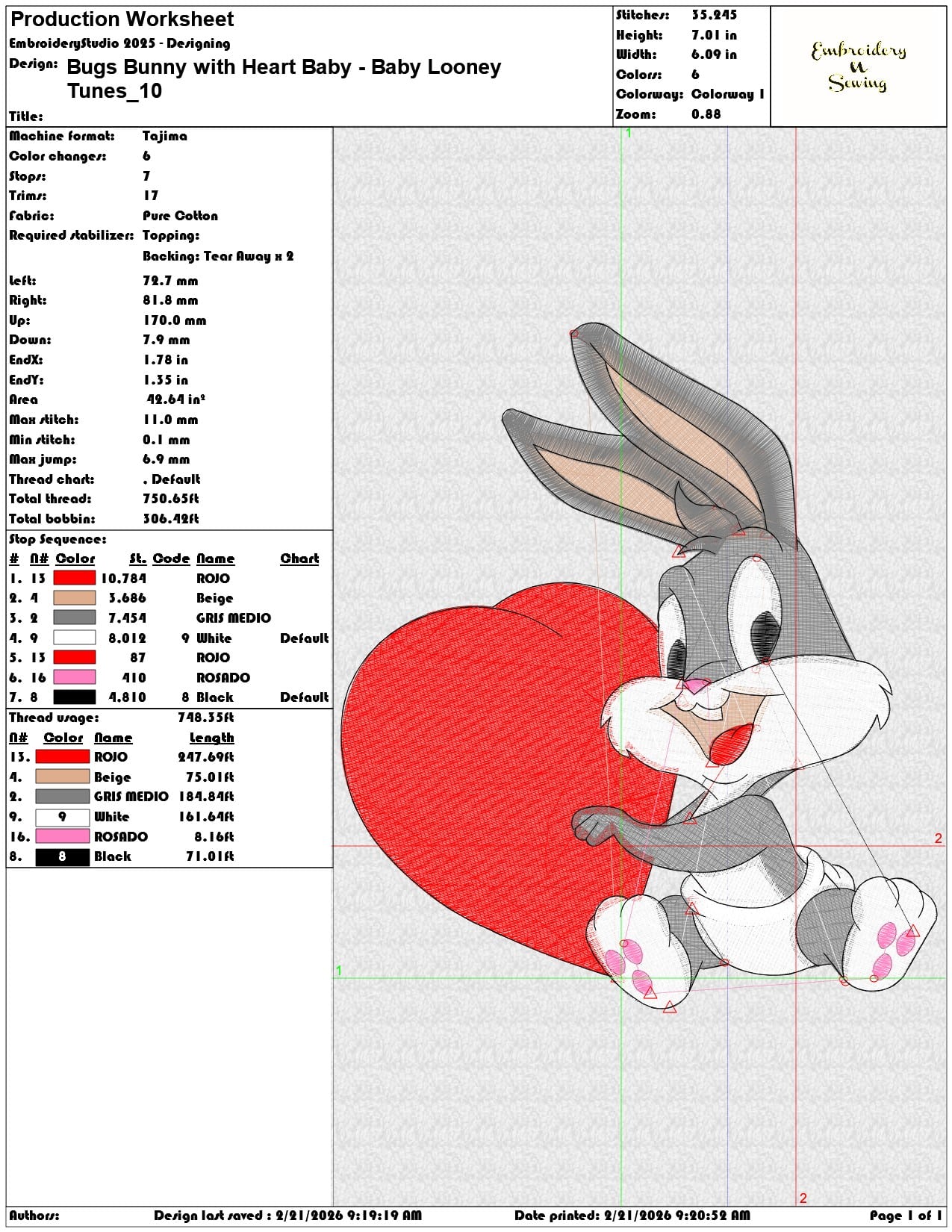This screenshot has width=952, height=1232.
Task: Click the white swatch in stop sequence row 4
Action: click(x=75, y=638)
